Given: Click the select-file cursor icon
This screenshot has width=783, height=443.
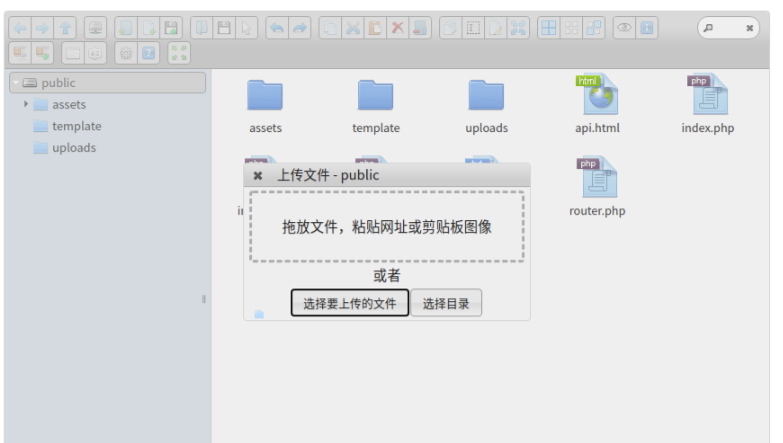Looking at the screenshot, I should point(246,28).
